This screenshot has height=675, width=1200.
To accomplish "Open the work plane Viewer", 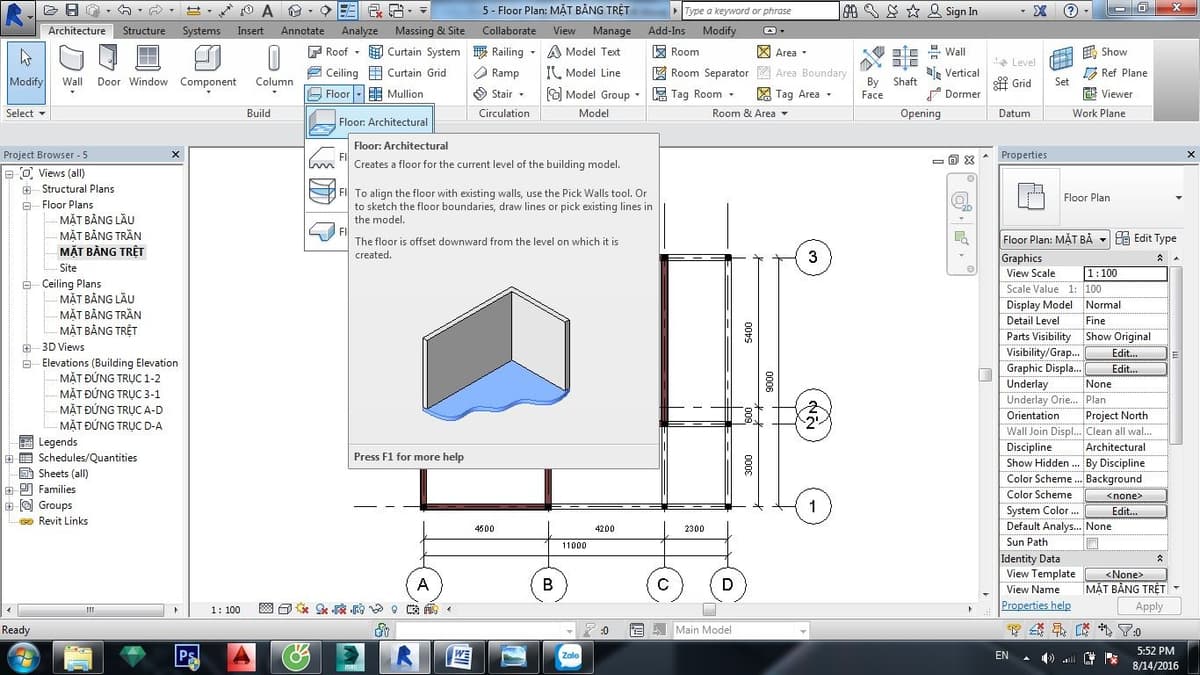I will coord(1107,94).
